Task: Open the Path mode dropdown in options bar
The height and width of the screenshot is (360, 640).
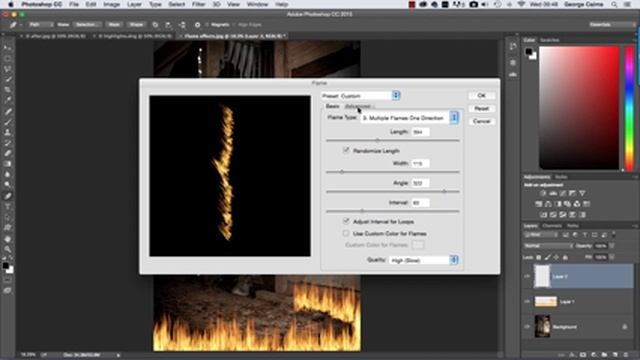Action: pos(41,25)
